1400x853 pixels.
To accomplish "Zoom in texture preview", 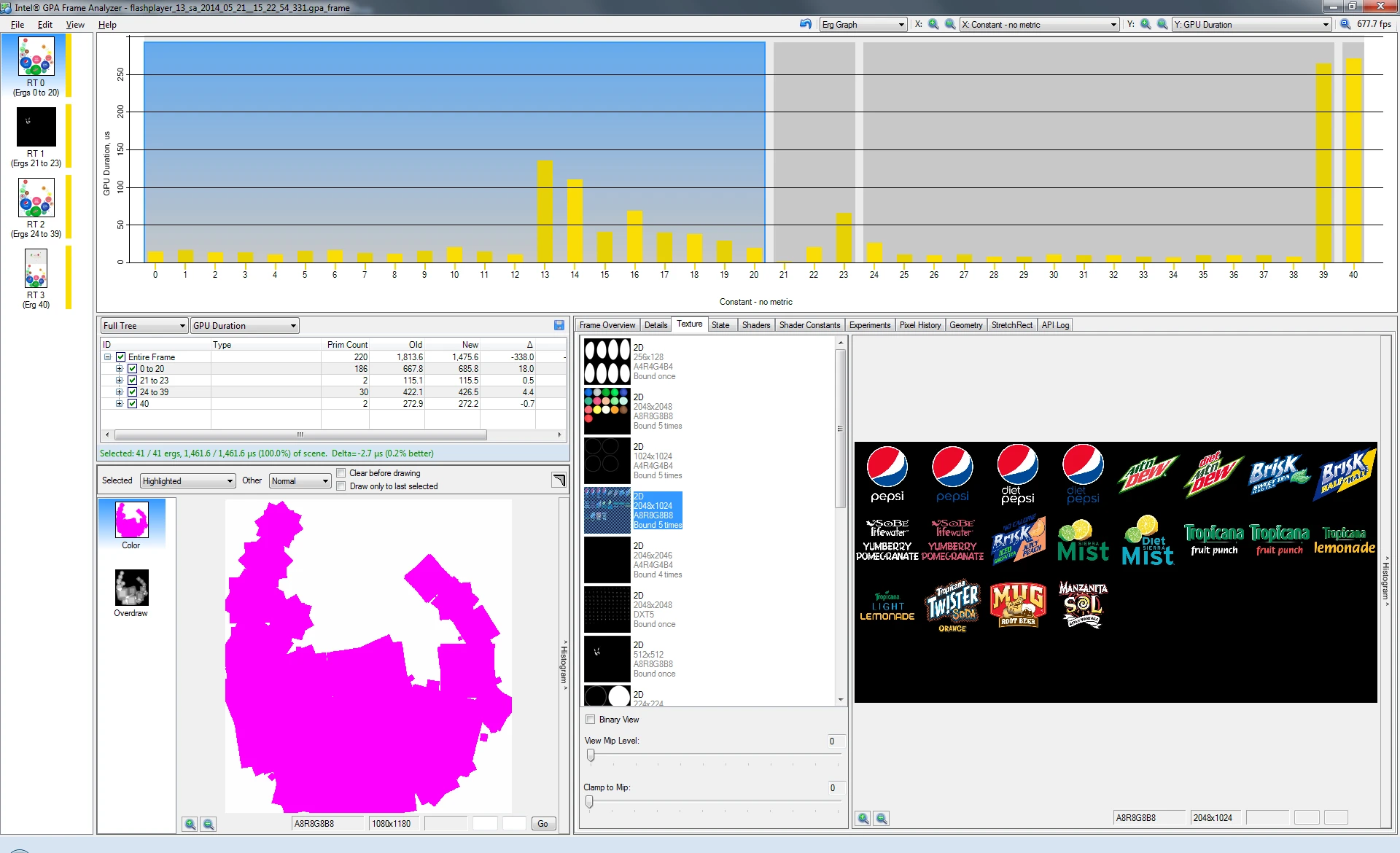I will pyautogui.click(x=863, y=818).
